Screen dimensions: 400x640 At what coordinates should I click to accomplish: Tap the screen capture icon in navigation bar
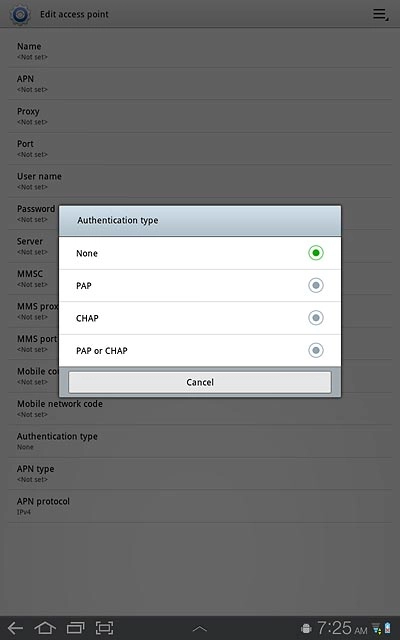tap(104, 628)
